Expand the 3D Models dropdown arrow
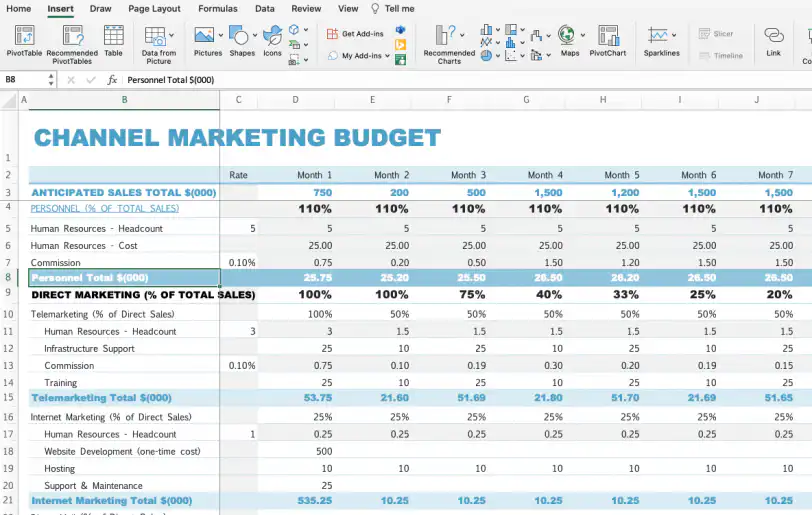 coord(306,30)
